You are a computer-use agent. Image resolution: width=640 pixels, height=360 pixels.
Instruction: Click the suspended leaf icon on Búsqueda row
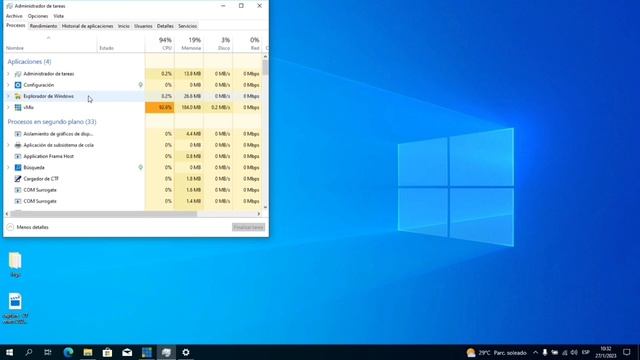click(140, 167)
